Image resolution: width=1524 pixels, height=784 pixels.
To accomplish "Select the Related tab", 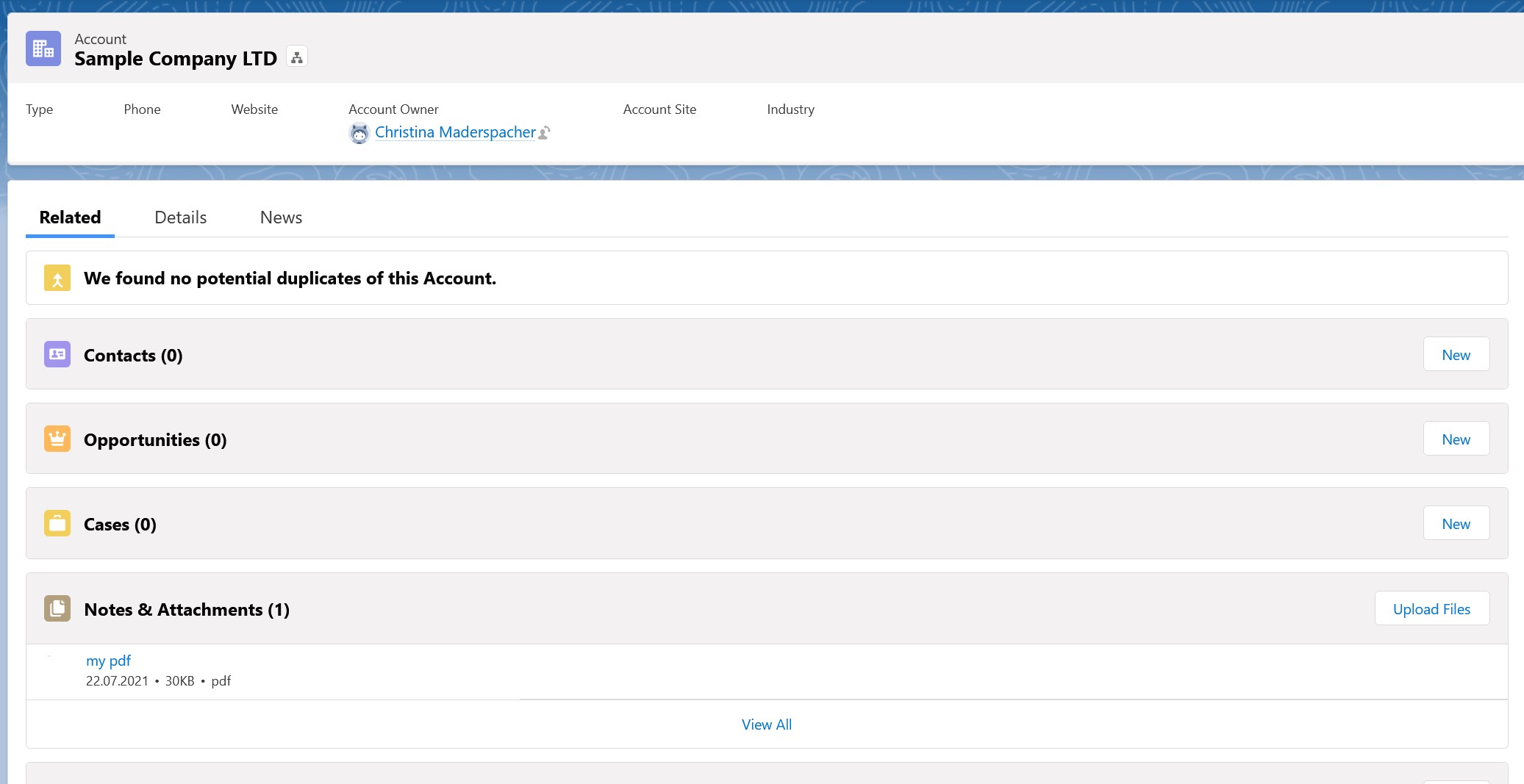I will click(x=70, y=217).
